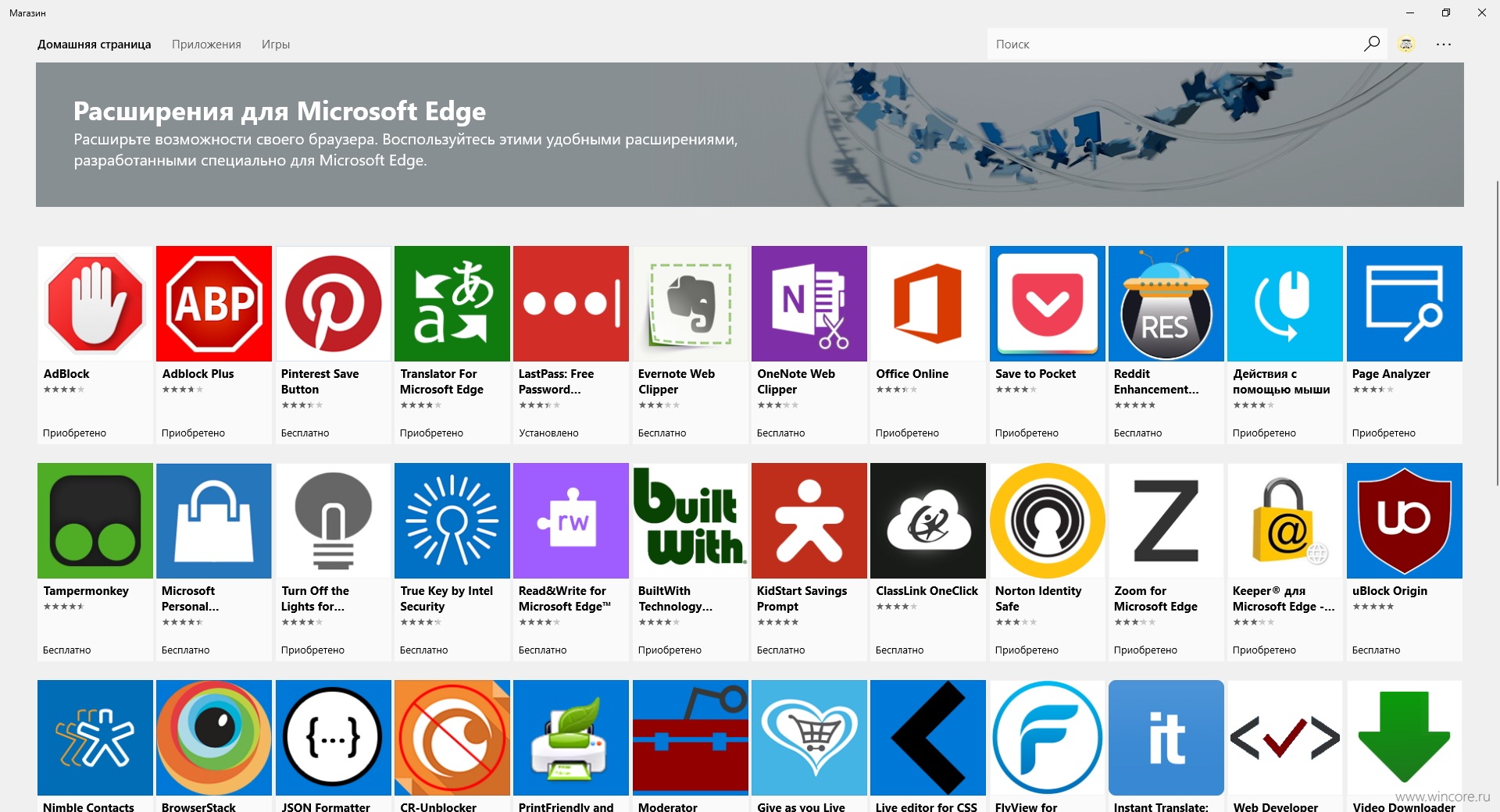
Task: Go to Домашняя страница tab
Action: (x=95, y=45)
